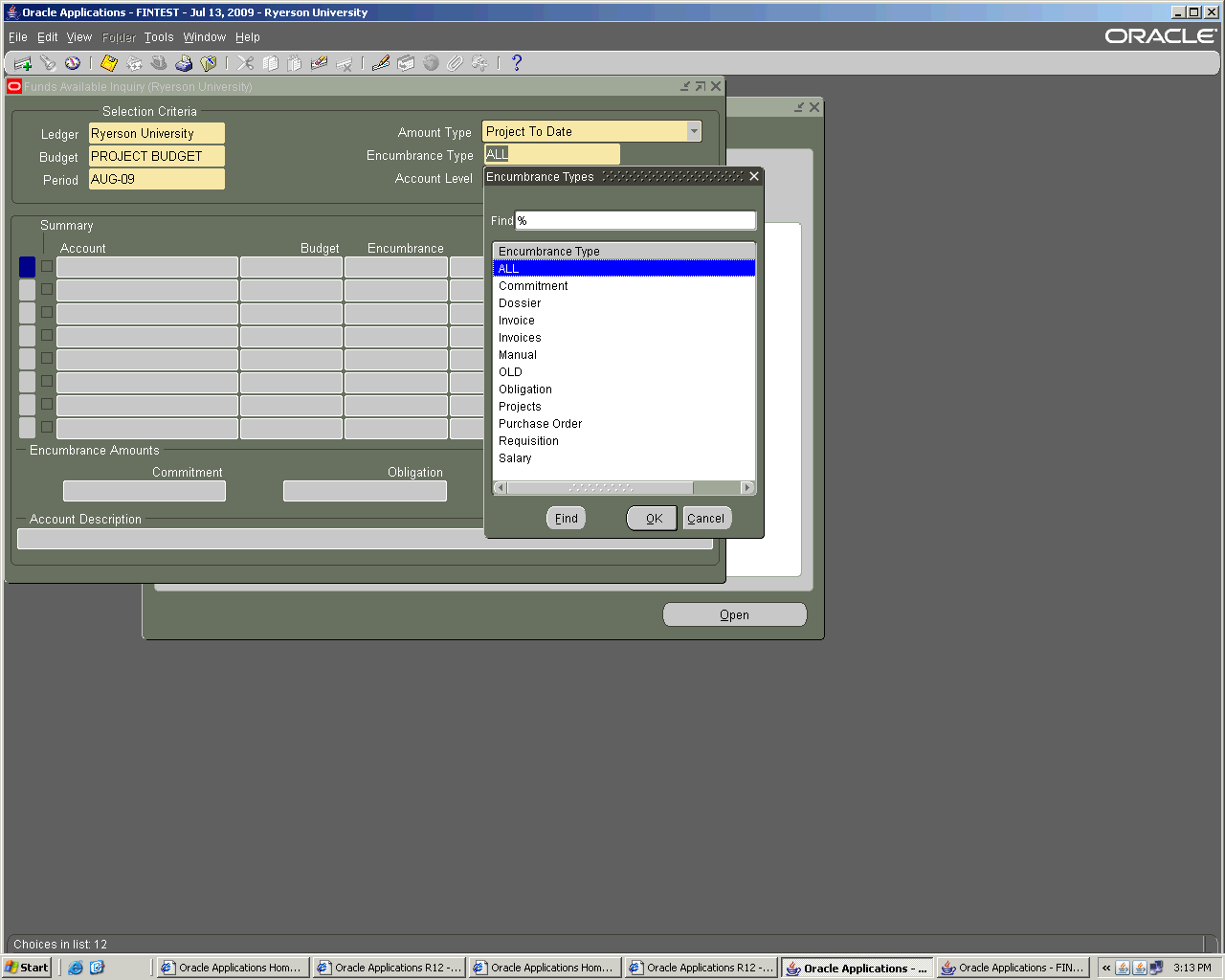The width and height of the screenshot is (1225, 980).
Task: Cancel the Encumbrance Types dialog
Action: point(705,518)
